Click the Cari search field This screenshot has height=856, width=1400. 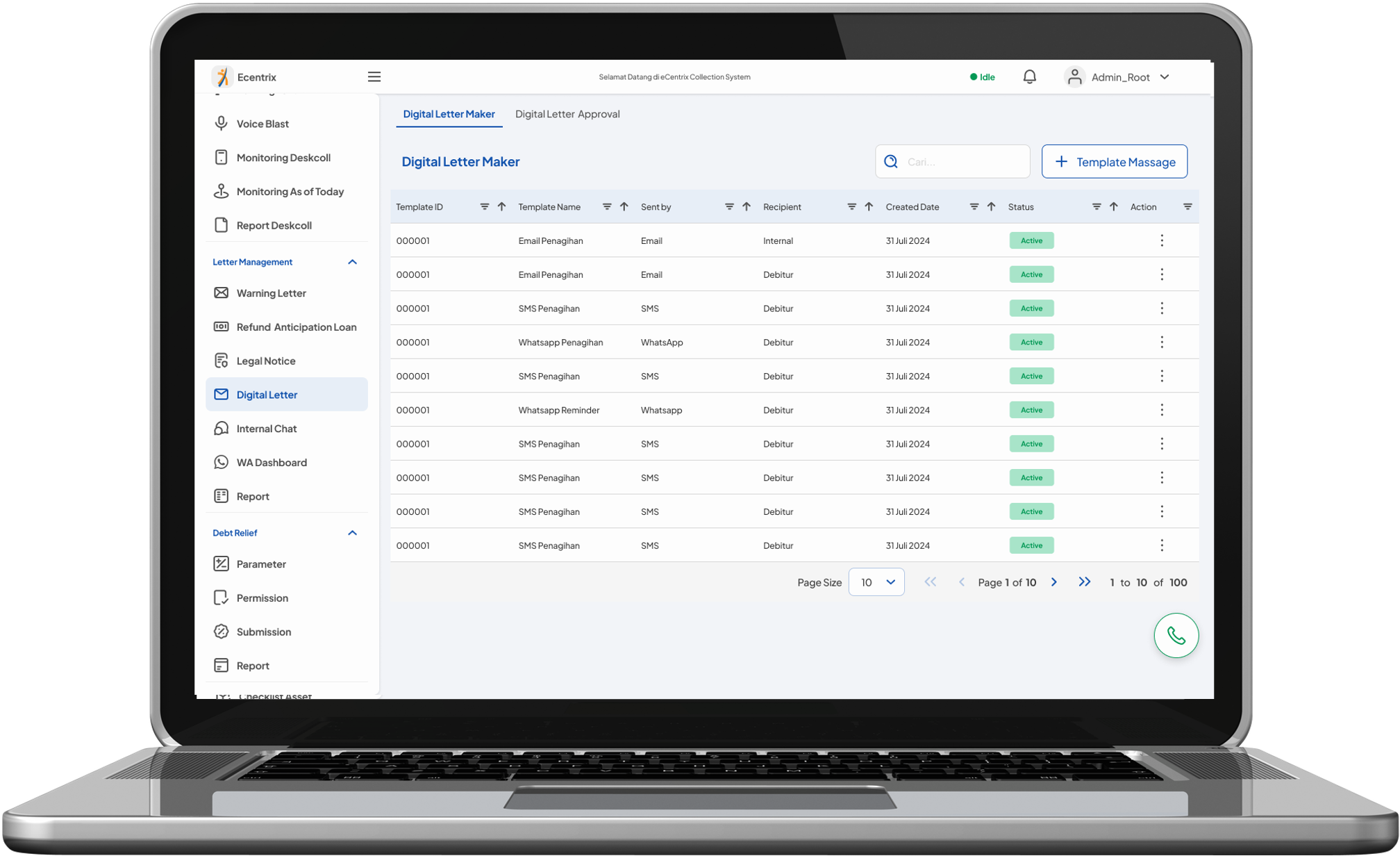coord(962,162)
